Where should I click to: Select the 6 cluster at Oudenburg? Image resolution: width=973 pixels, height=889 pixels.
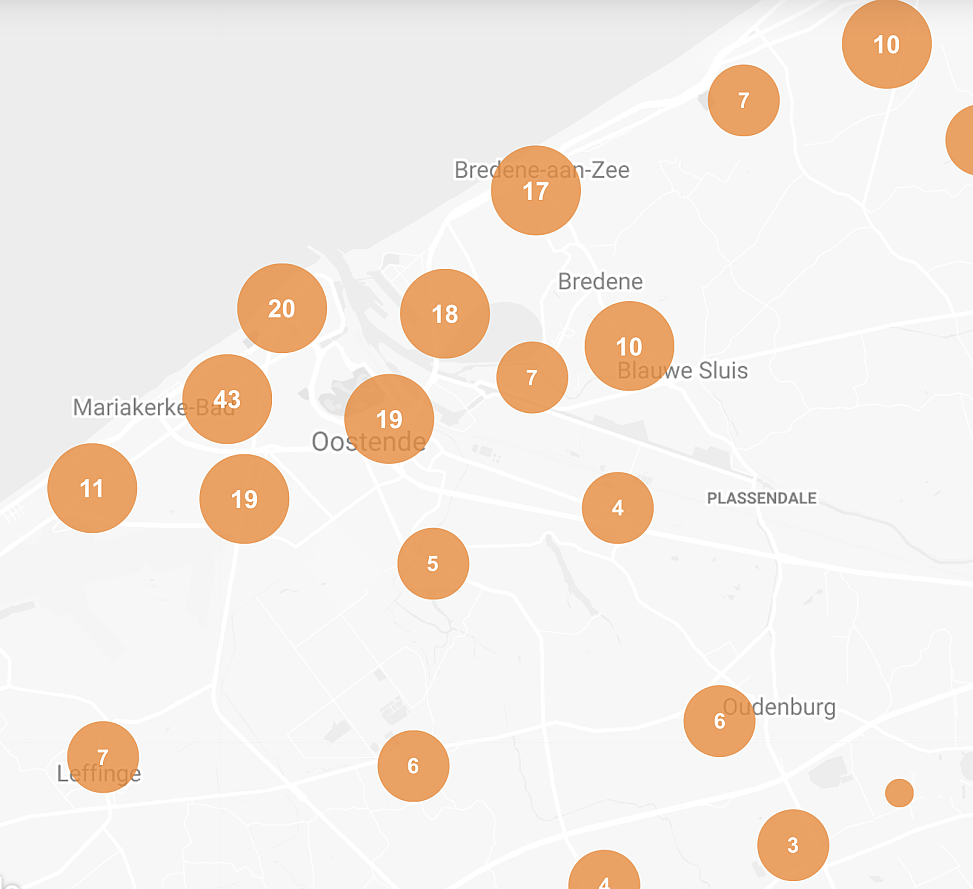pos(719,721)
